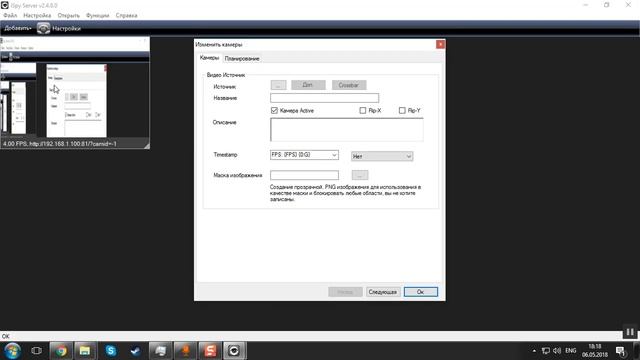The height and width of the screenshot is (360, 640).
Task: Open the orange S app on taskbar
Action: tap(210, 351)
